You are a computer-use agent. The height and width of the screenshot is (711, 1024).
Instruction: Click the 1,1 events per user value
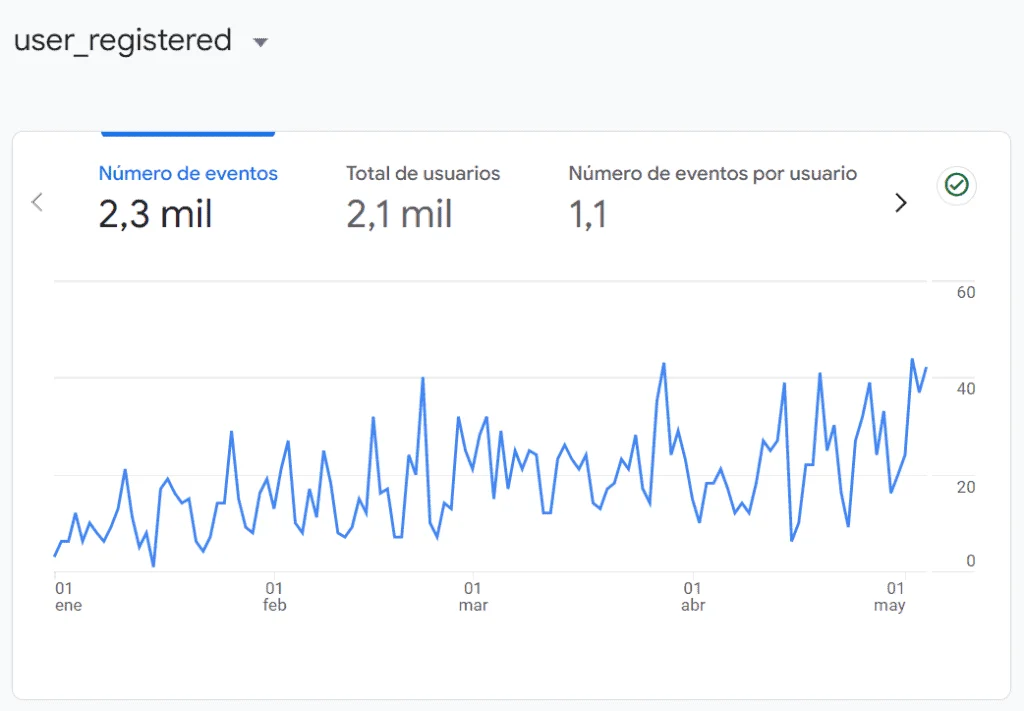click(x=588, y=214)
